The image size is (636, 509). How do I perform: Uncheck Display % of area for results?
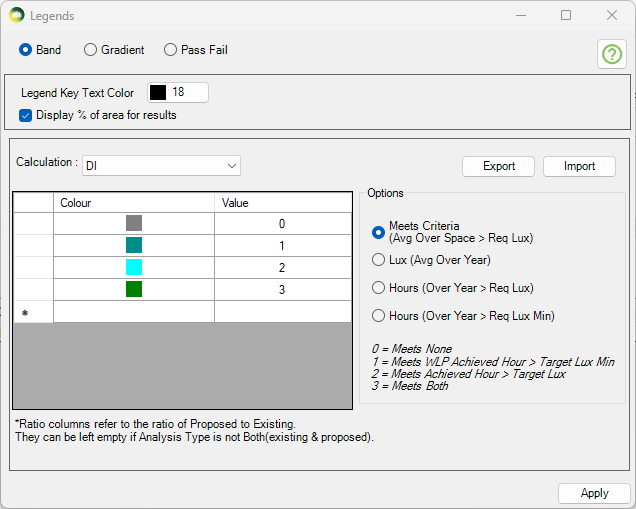point(26,115)
